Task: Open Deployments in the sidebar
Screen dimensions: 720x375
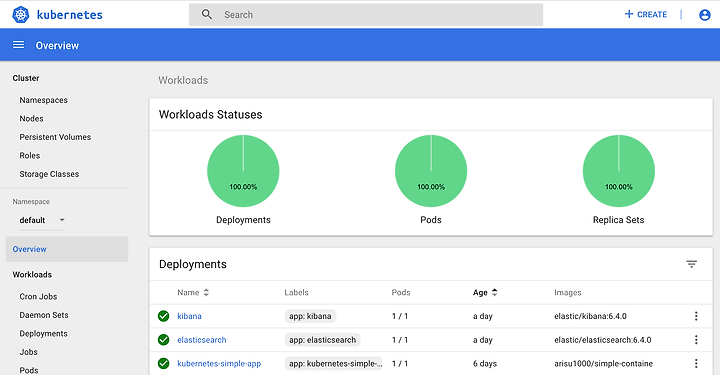Action: click(x=43, y=334)
